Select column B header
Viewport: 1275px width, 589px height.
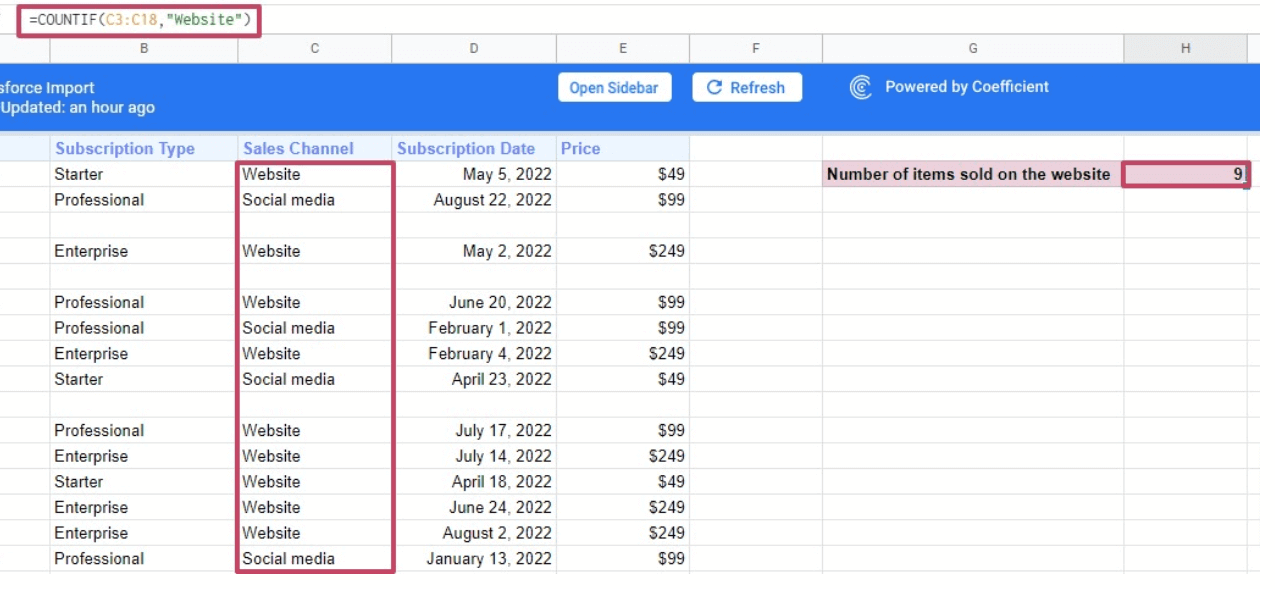144,48
